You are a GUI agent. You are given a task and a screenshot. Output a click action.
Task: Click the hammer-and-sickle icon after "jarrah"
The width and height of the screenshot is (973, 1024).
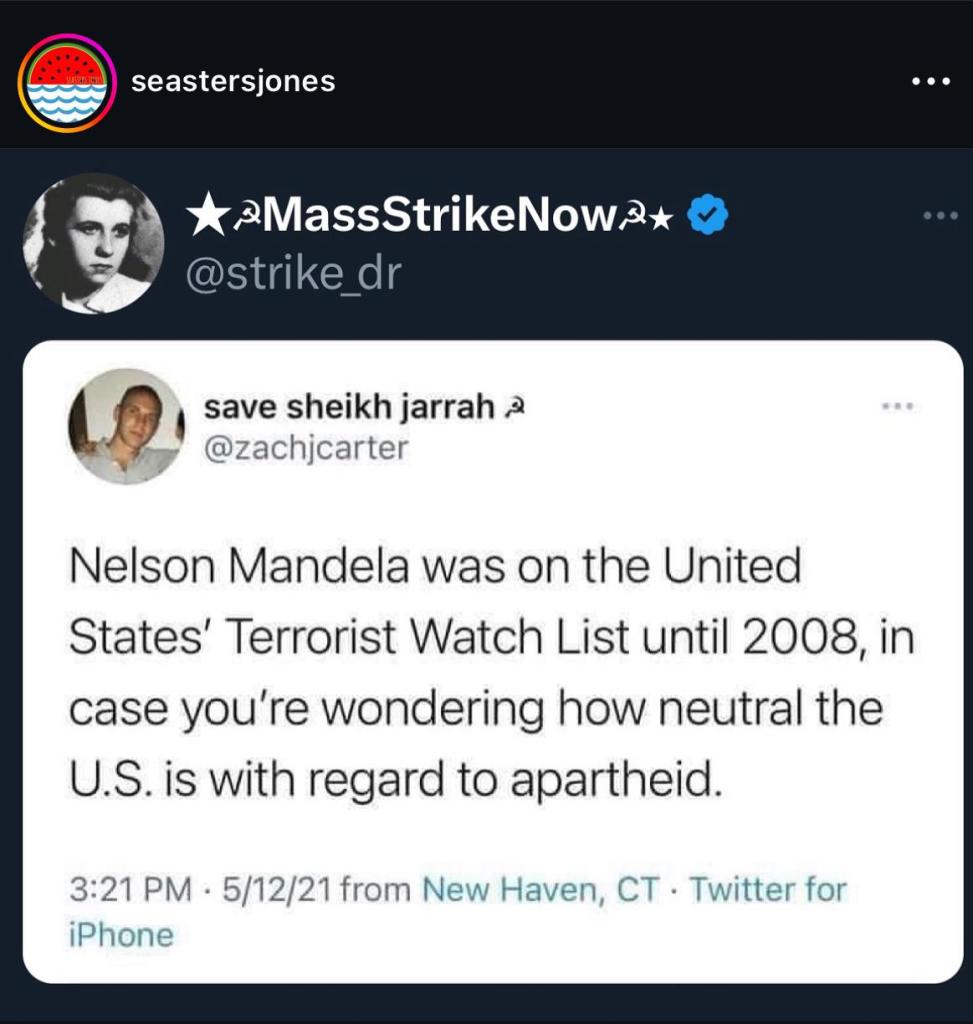point(512,408)
